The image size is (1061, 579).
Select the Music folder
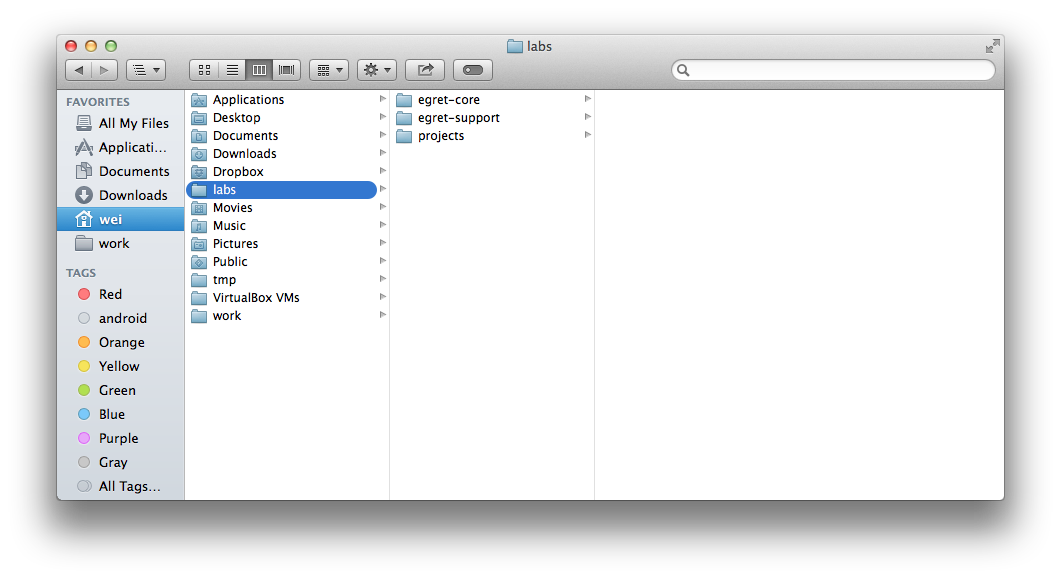[281, 226]
